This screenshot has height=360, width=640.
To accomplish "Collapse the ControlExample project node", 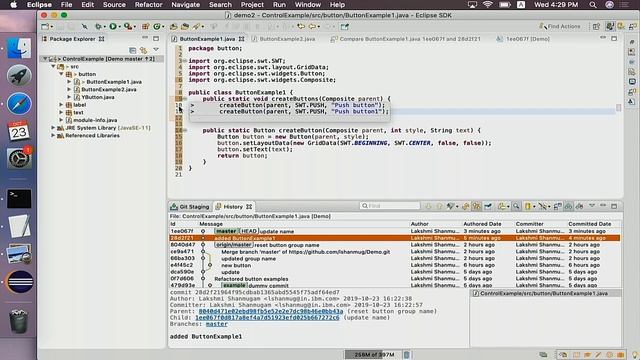I will 45,59.
